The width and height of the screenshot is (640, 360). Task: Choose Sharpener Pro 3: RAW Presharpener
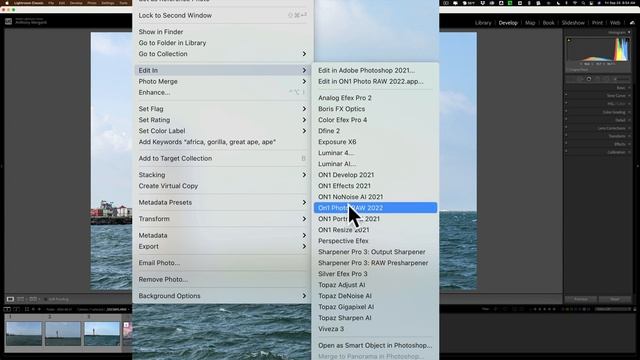(373, 263)
